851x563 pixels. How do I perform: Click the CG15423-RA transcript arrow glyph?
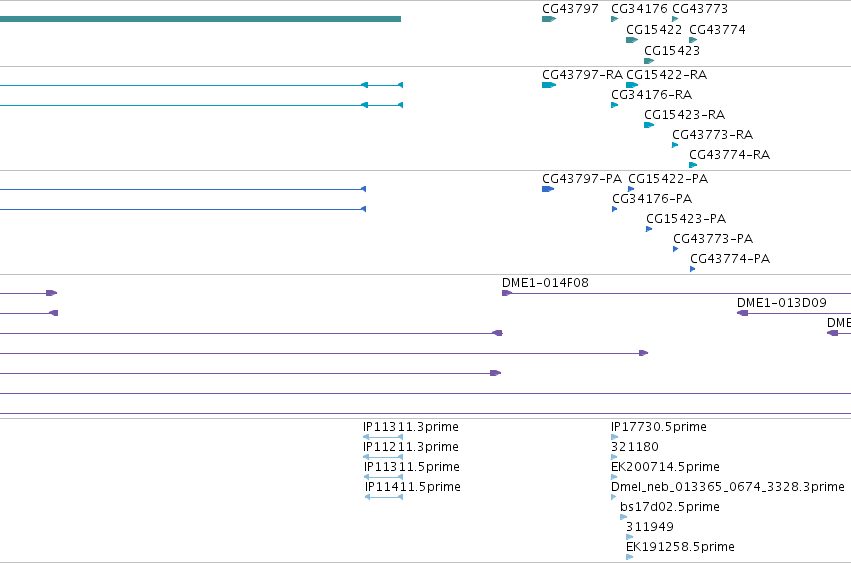(x=649, y=125)
